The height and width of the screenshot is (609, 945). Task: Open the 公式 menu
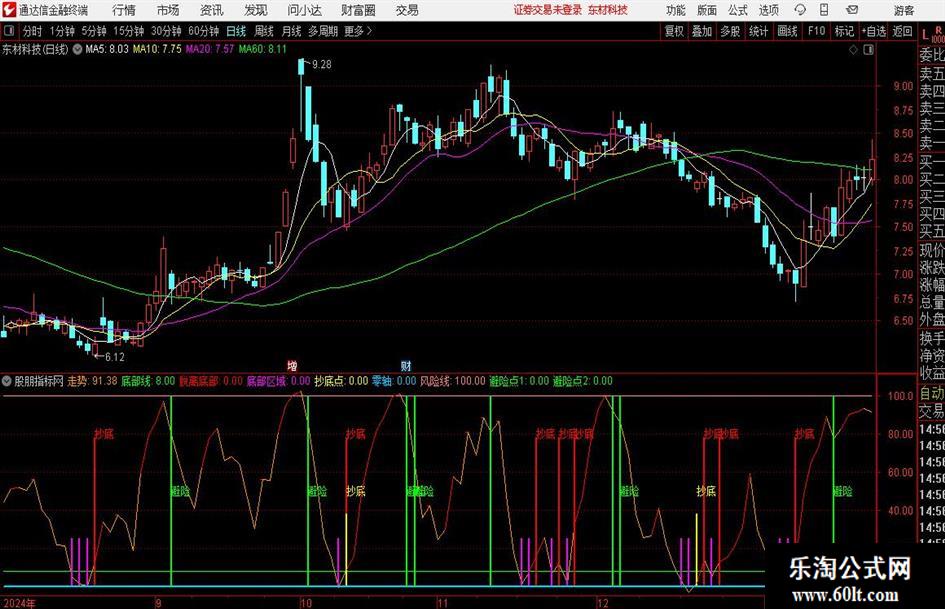click(738, 10)
